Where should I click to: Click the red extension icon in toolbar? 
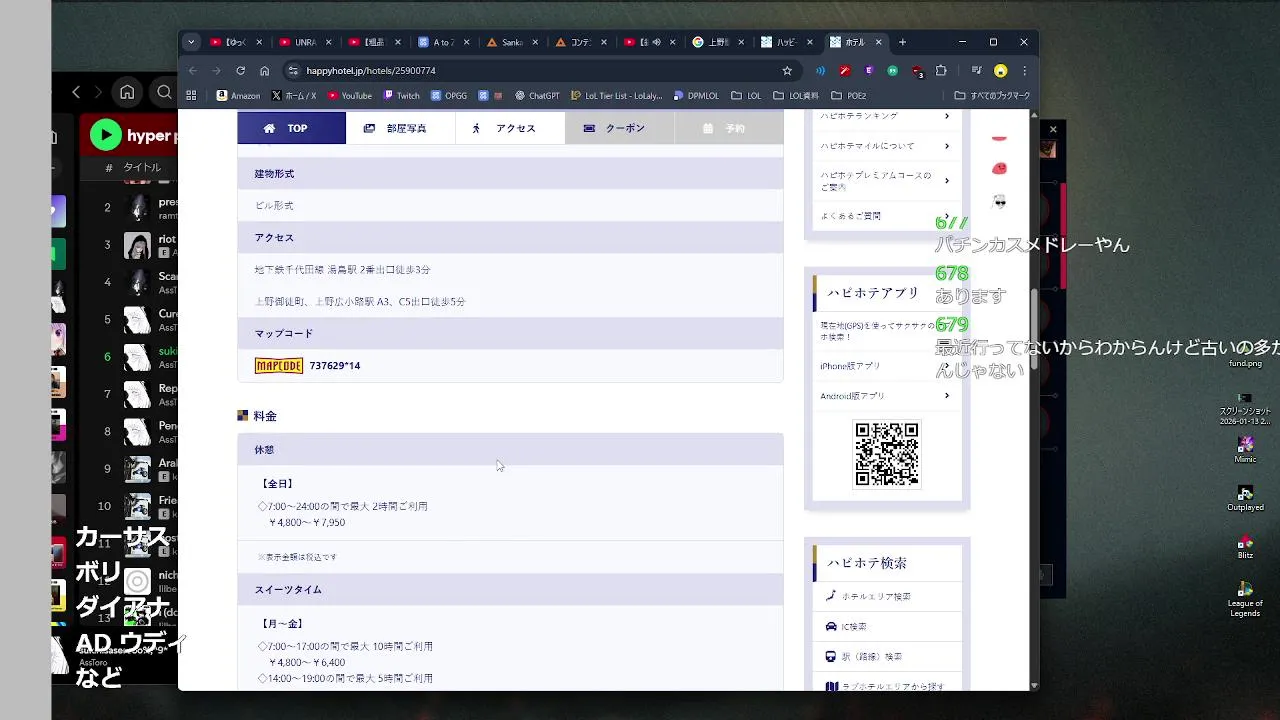click(845, 71)
